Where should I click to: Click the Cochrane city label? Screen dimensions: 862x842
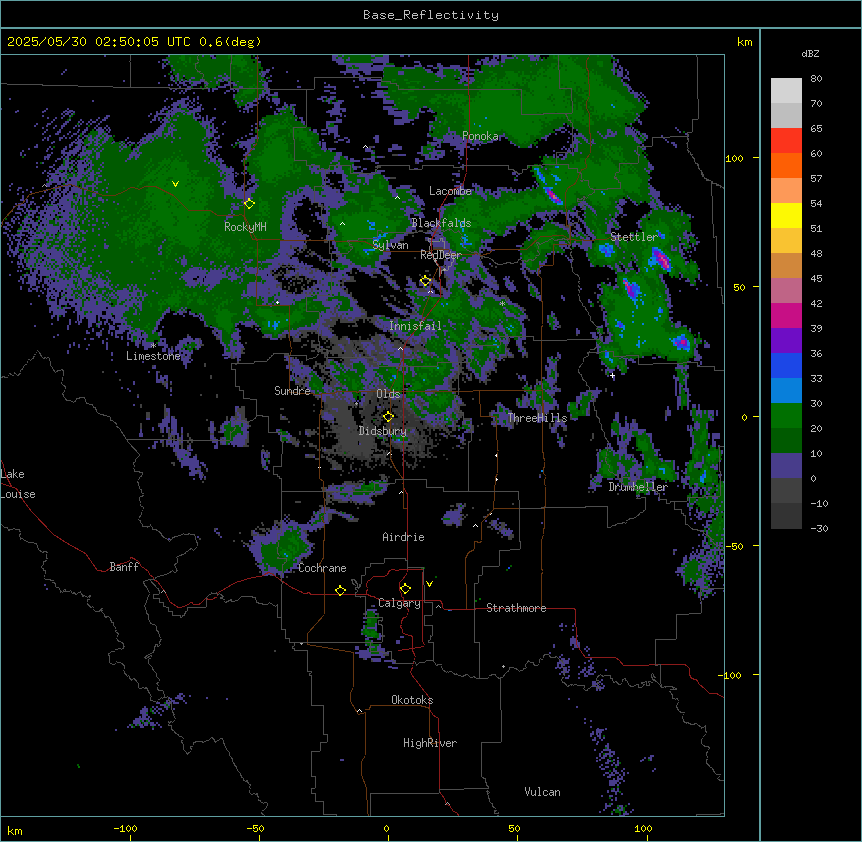(x=322, y=568)
